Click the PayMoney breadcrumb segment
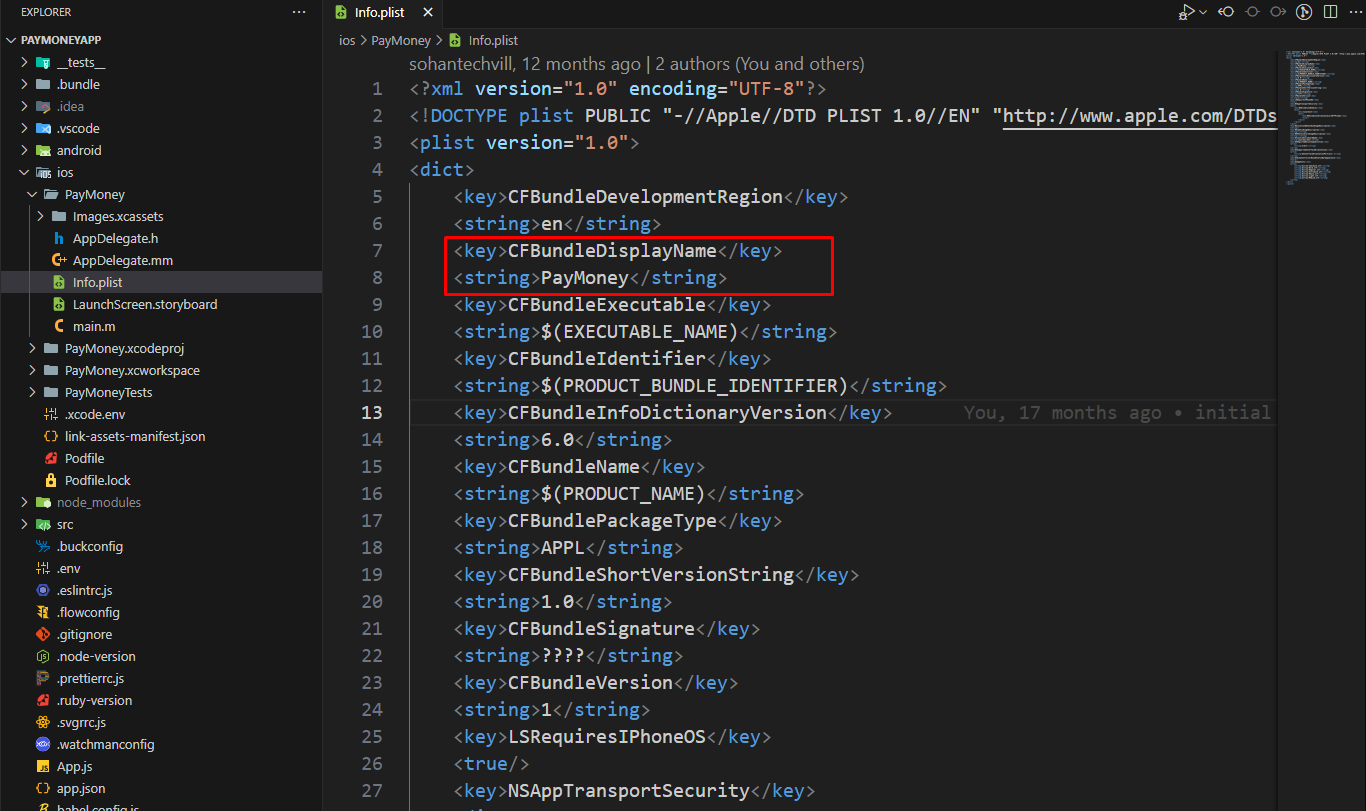 click(x=400, y=41)
